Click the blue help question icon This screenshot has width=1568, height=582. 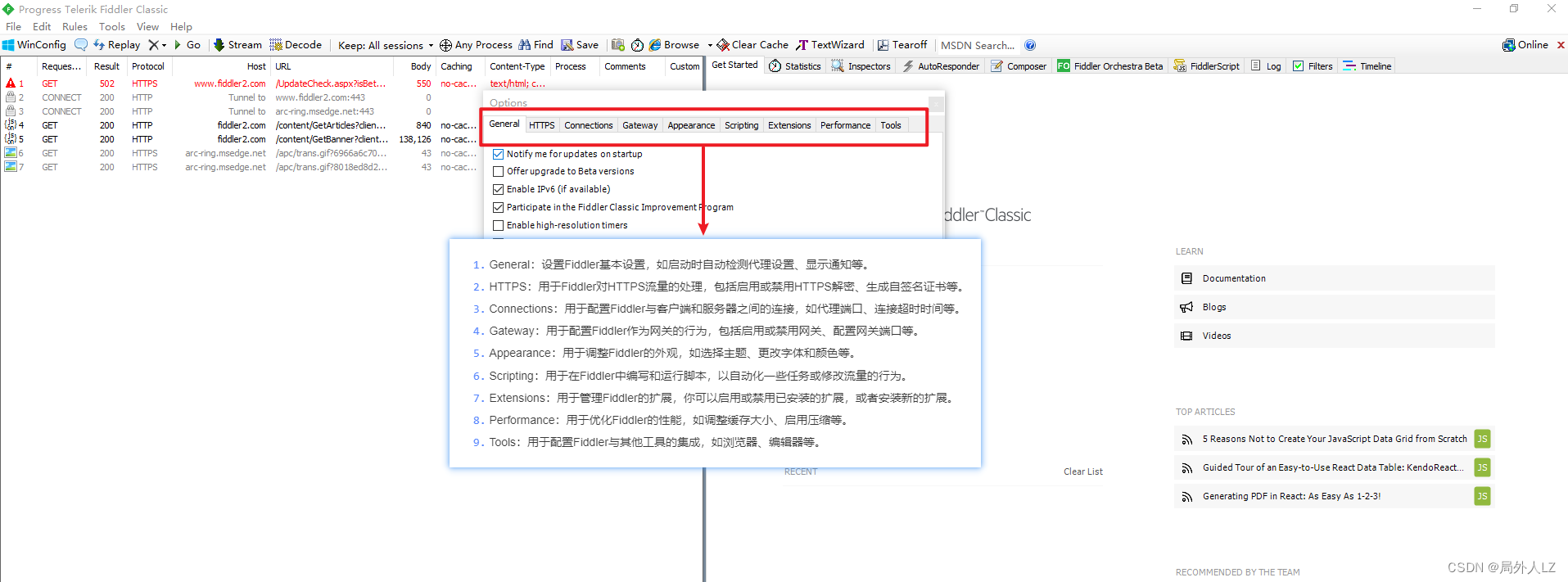pyautogui.click(x=1030, y=45)
